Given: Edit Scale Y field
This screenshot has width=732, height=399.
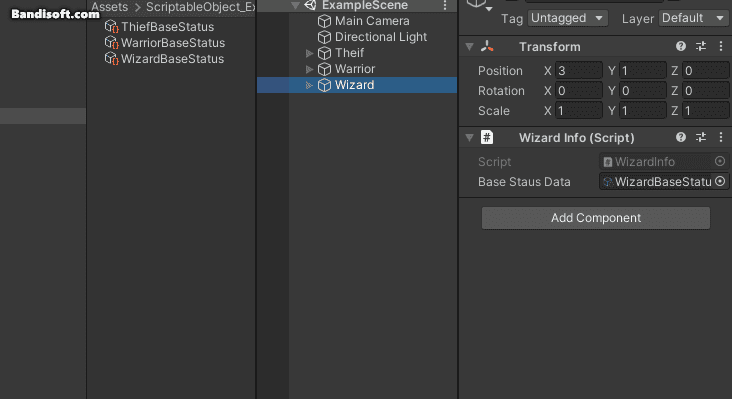Looking at the screenshot, I should [x=642, y=111].
